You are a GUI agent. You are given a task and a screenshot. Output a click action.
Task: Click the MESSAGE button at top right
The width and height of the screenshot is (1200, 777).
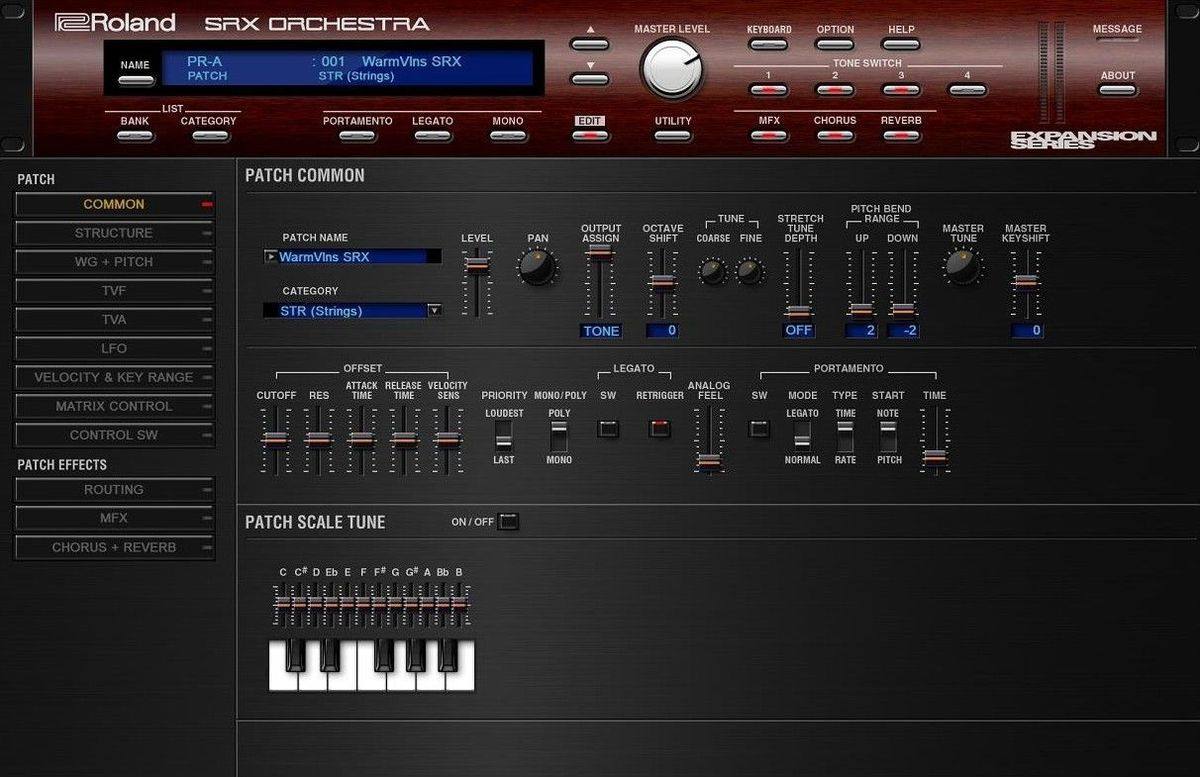click(x=1117, y=39)
